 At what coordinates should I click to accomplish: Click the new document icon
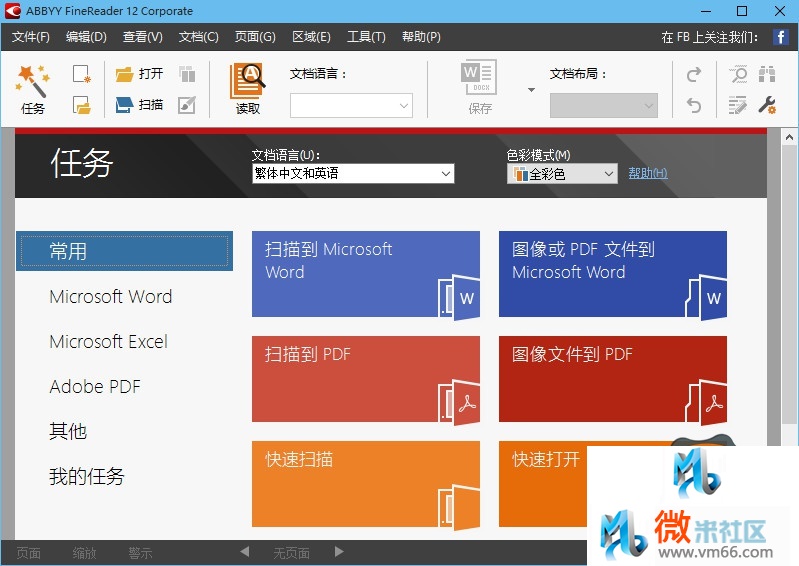[82, 74]
